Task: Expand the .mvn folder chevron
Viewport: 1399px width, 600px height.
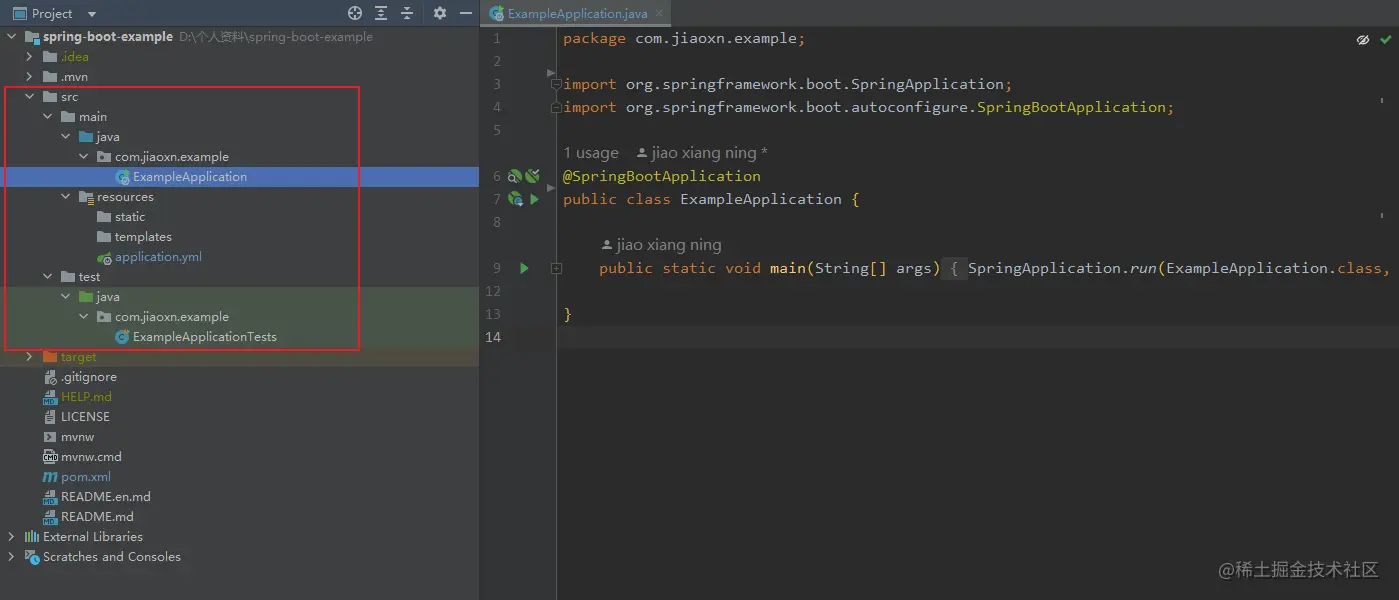Action: point(30,77)
